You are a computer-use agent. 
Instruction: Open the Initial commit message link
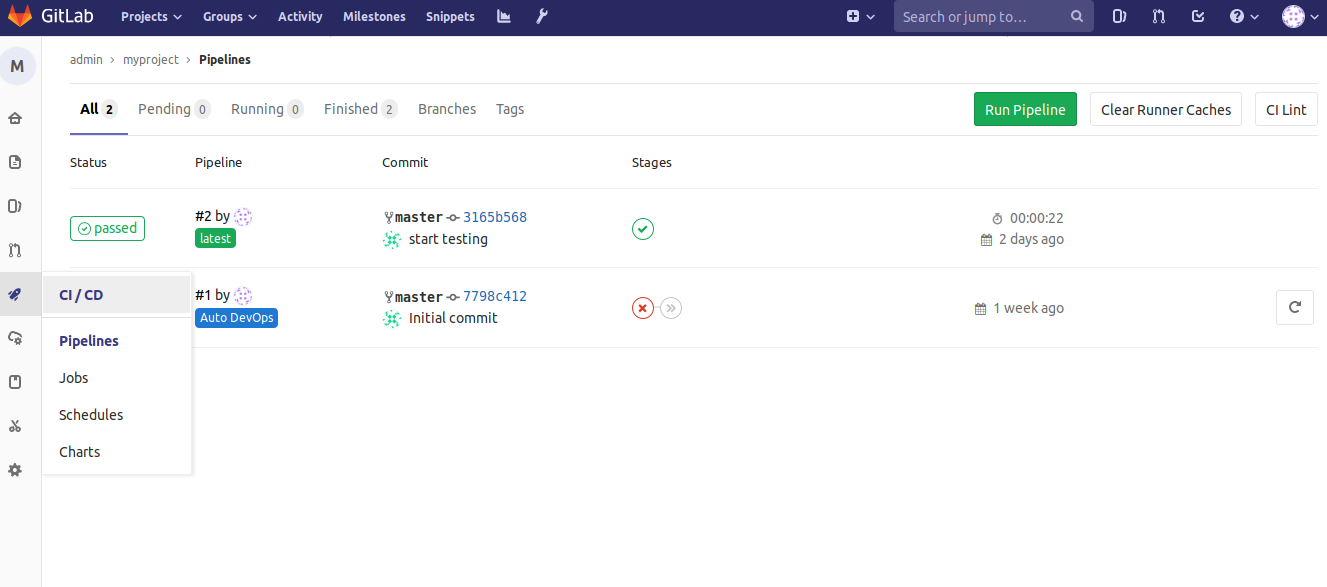pyautogui.click(x=453, y=318)
